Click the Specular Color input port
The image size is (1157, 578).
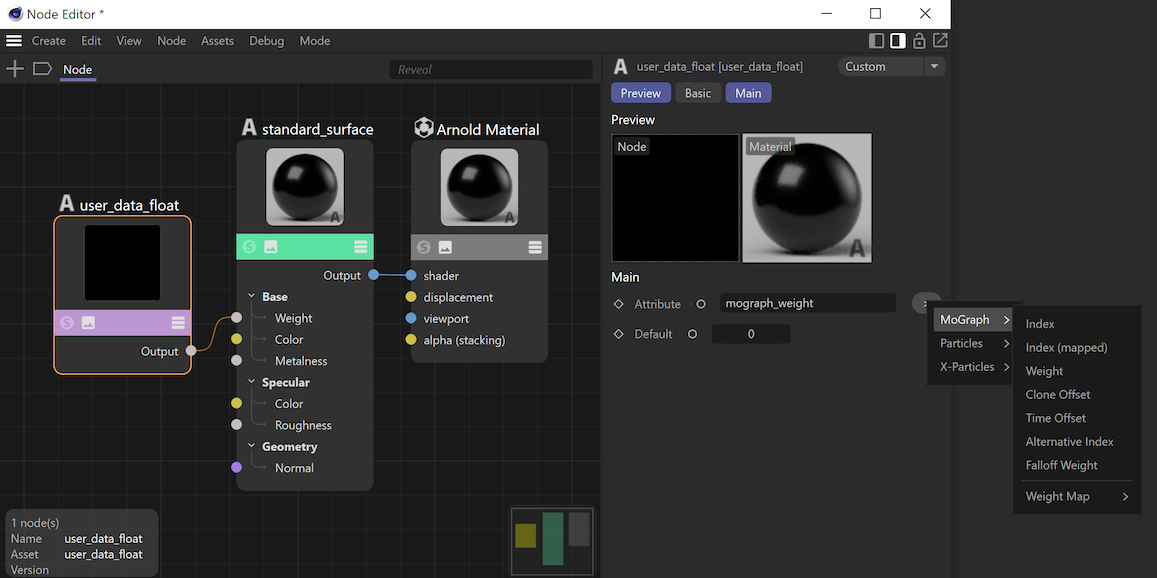[236, 404]
